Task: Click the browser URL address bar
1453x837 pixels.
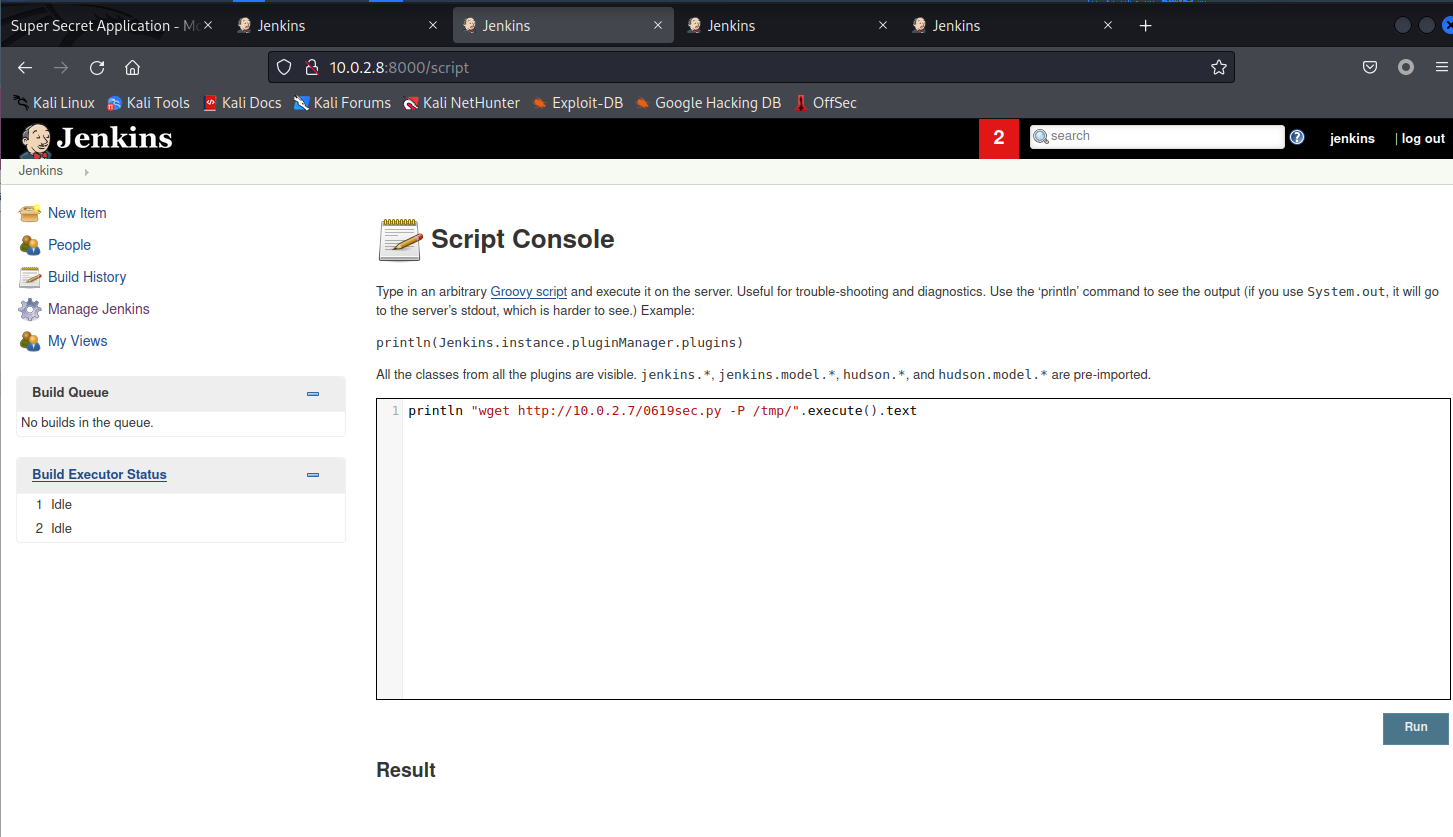Action: [750, 68]
